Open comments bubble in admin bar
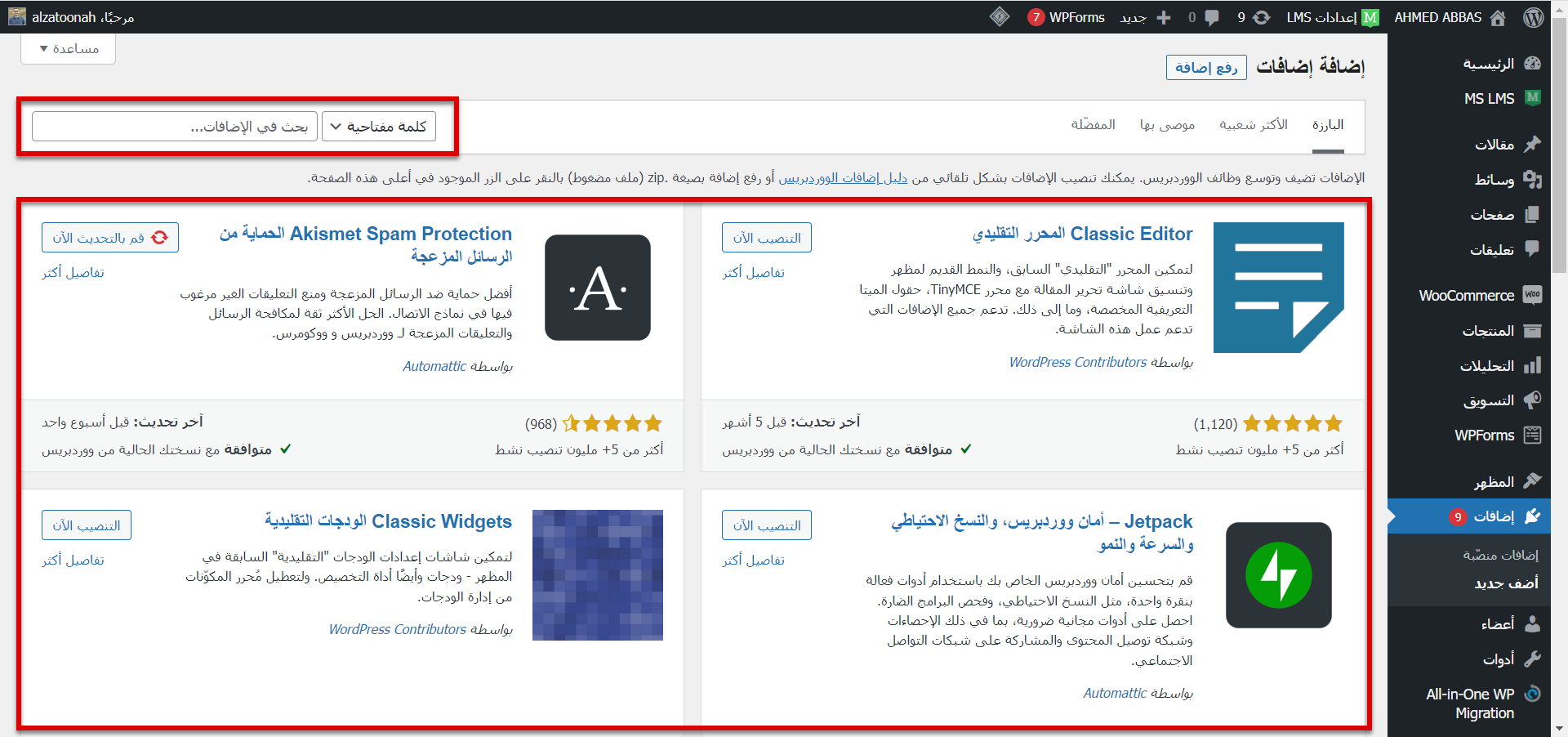Image resolution: width=1568 pixels, height=737 pixels. point(1204,17)
